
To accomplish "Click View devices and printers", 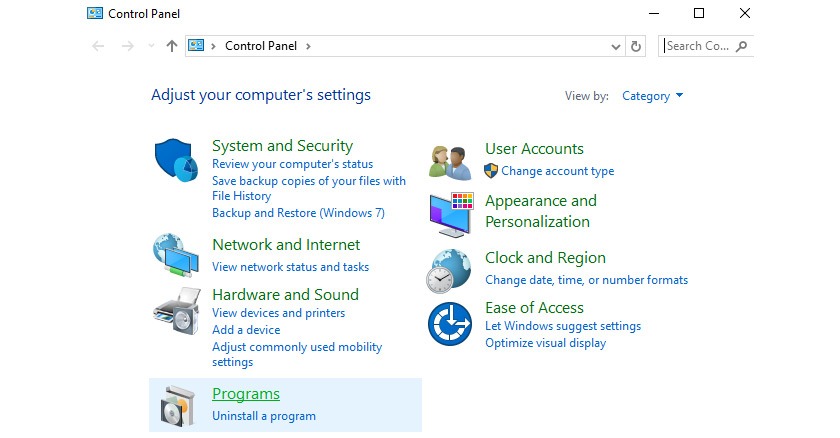I will (x=279, y=313).
